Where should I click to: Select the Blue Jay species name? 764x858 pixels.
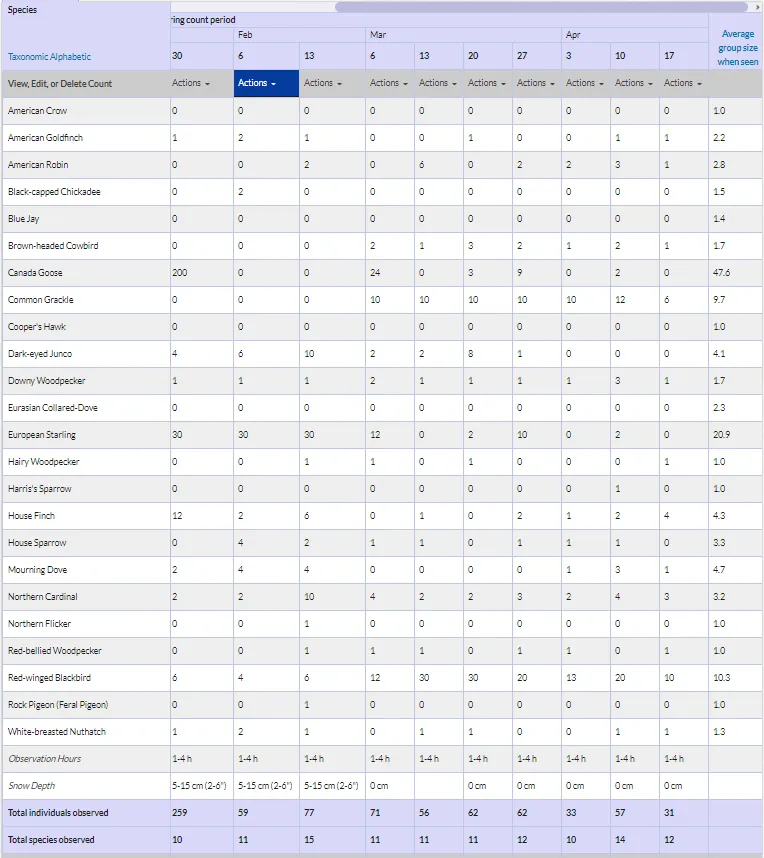pos(24,219)
